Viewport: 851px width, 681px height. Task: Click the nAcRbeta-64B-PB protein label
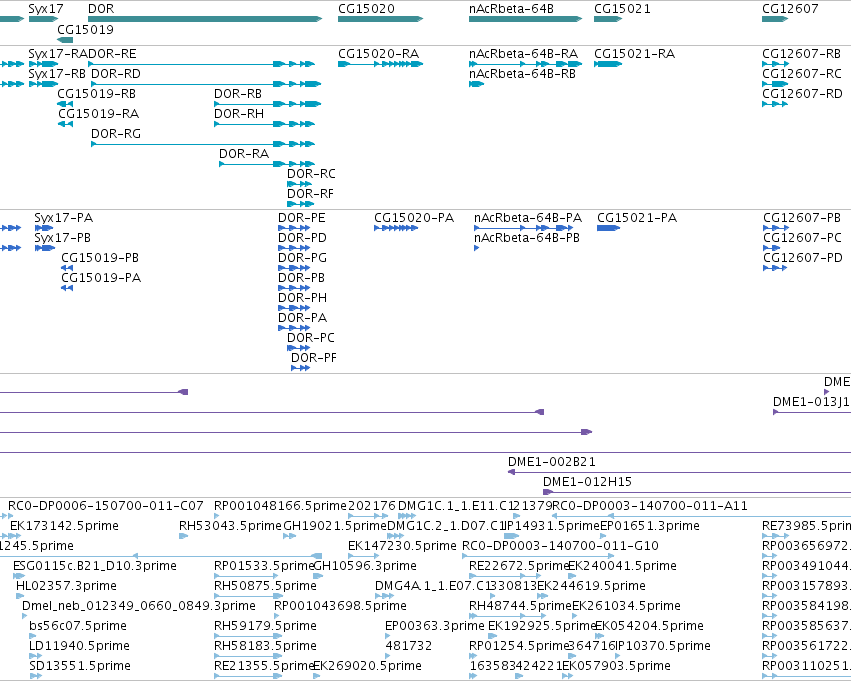pyautogui.click(x=526, y=238)
